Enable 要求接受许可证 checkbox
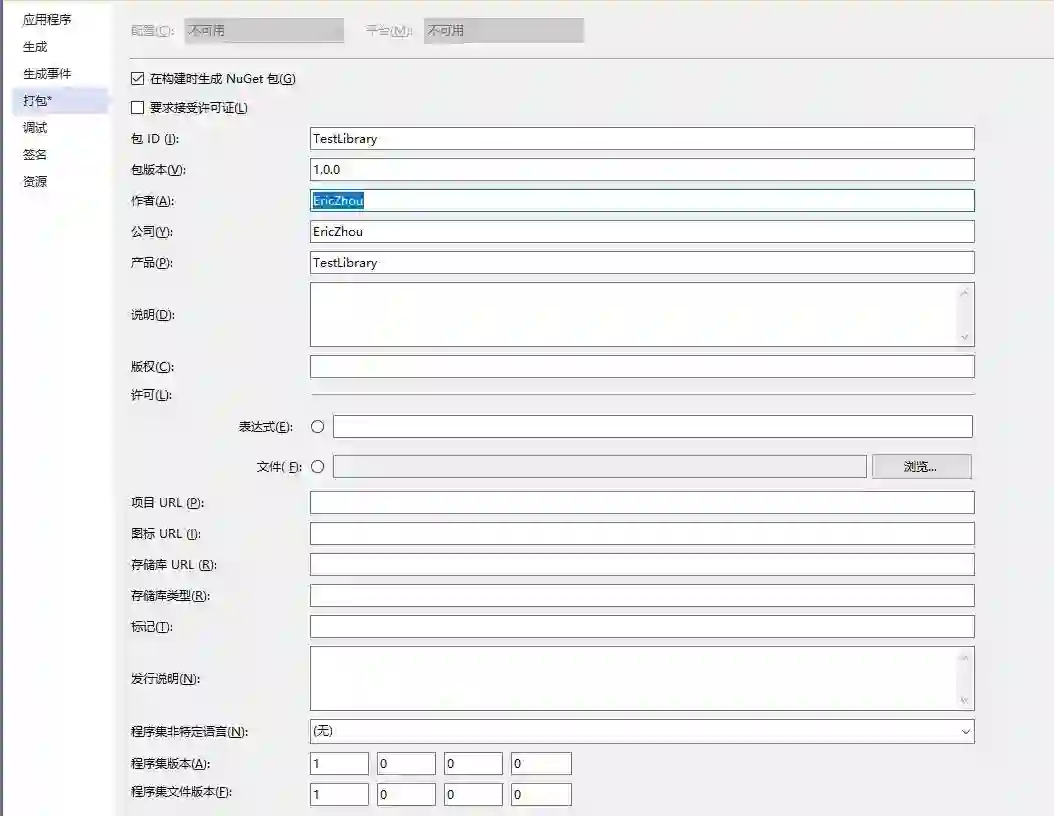Image resolution: width=1054 pixels, height=816 pixels. [x=138, y=108]
